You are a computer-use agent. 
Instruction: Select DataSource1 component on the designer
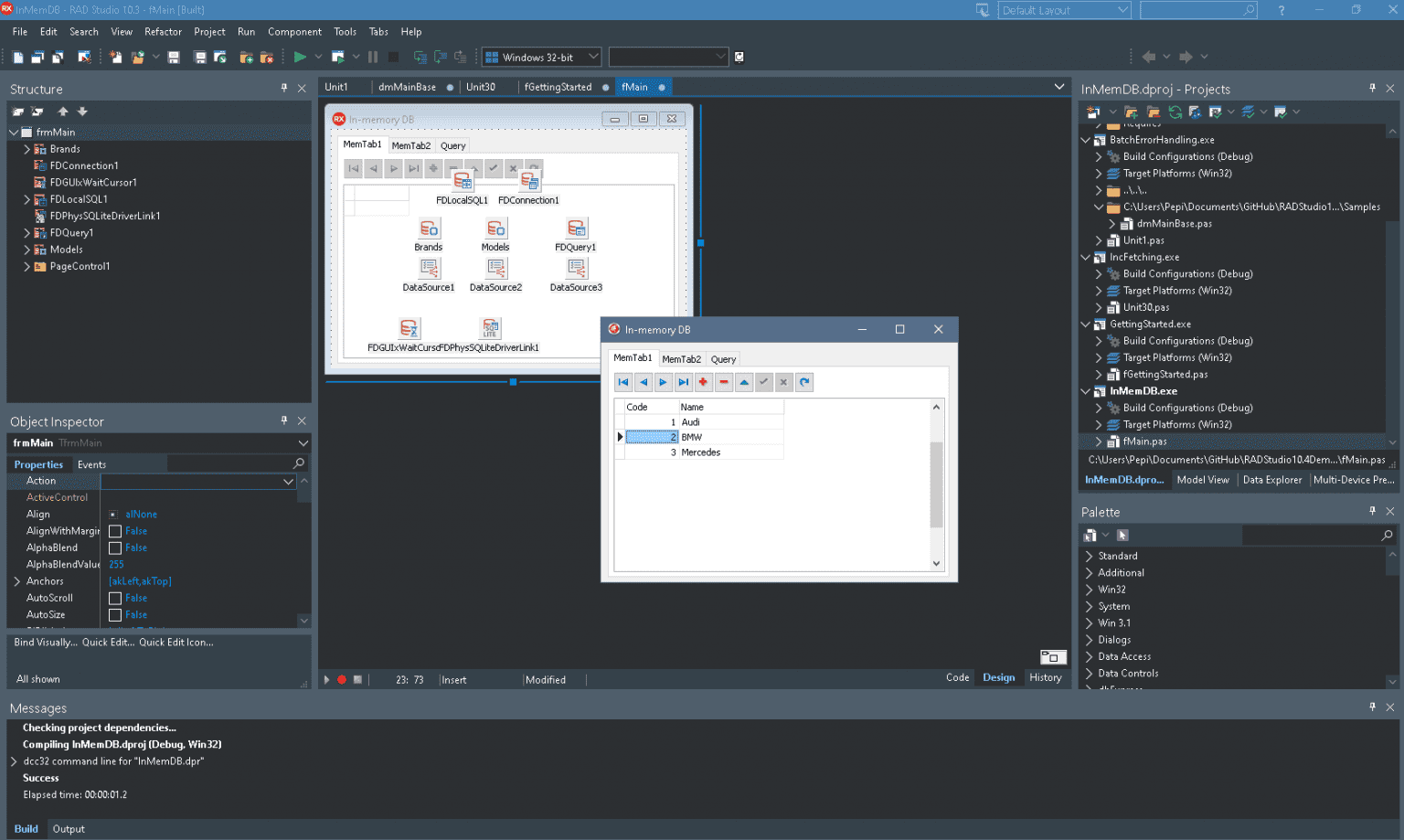click(429, 268)
